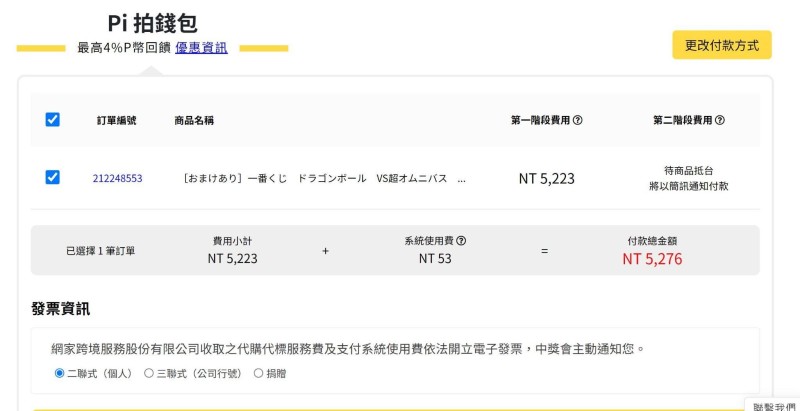Click the 發票資訊 section heading
The image size is (800, 411).
pos(61,309)
